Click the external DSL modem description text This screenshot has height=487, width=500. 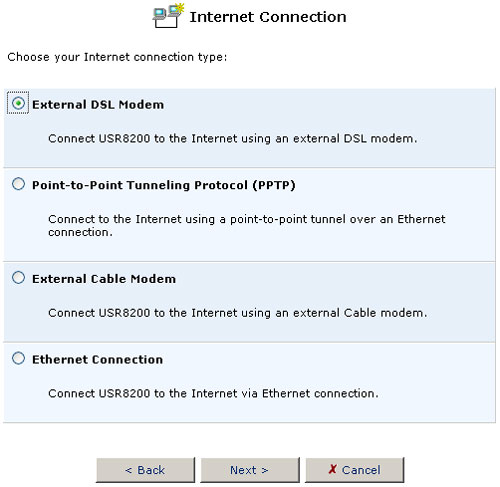(x=233, y=138)
